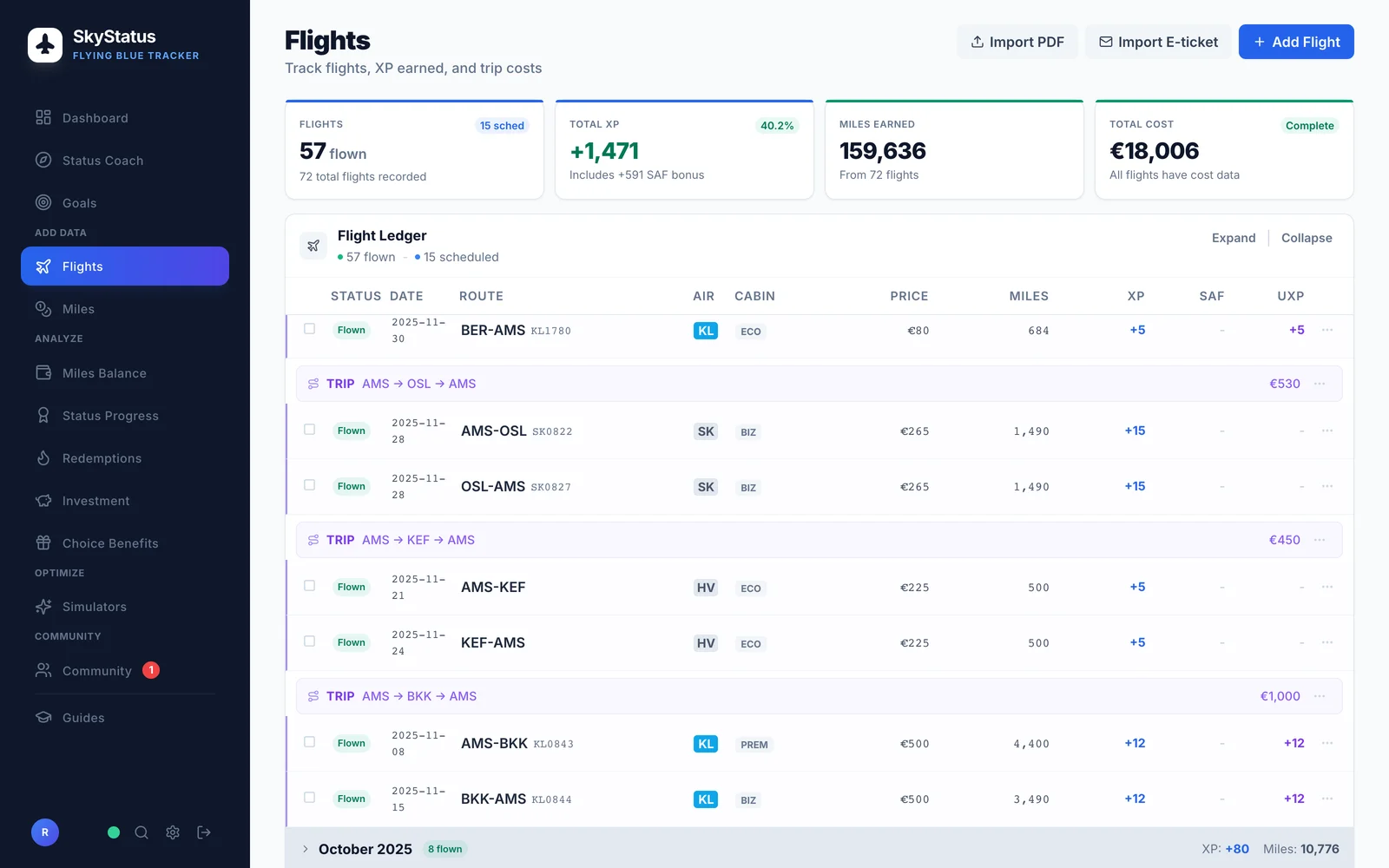The height and width of the screenshot is (868, 1389).
Task: Open options for AMS → BKK trip
Action: tap(1320, 696)
